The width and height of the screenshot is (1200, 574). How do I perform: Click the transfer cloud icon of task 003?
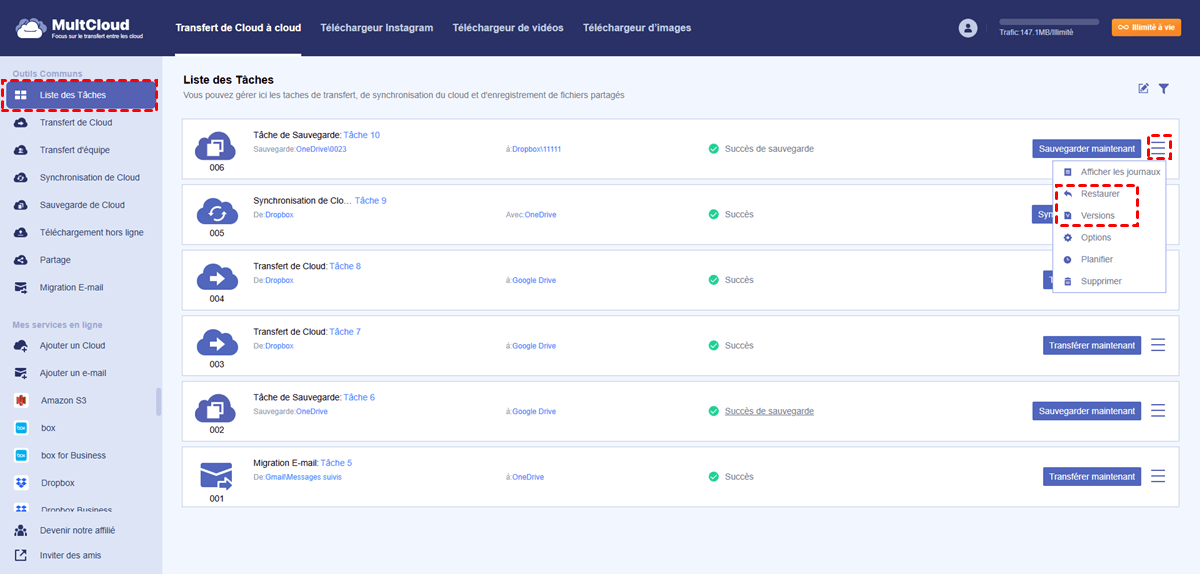pyautogui.click(x=216, y=343)
